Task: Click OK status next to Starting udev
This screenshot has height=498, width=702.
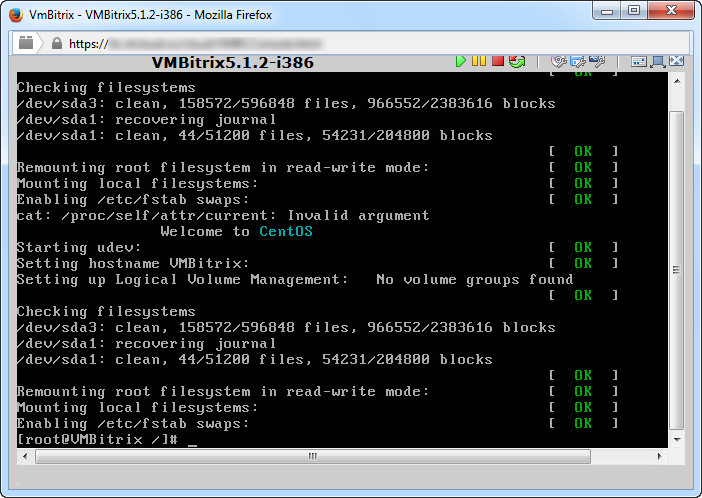Action: [583, 247]
